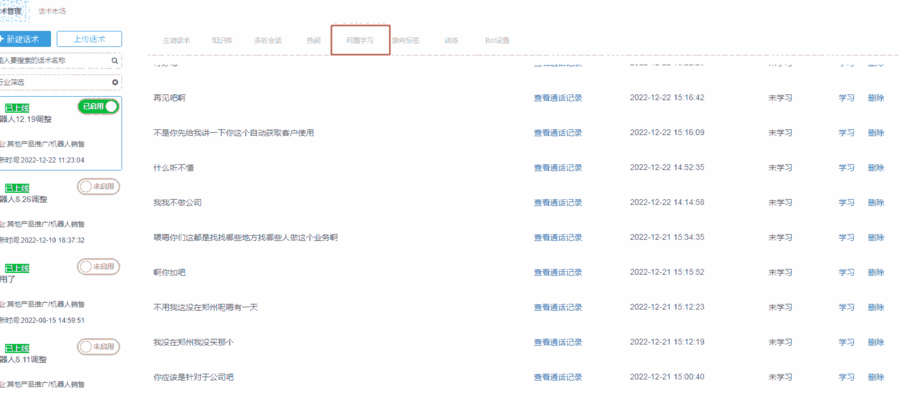View call record for 再见吧啊
Viewport: 900px width, 396px height.
click(558, 98)
